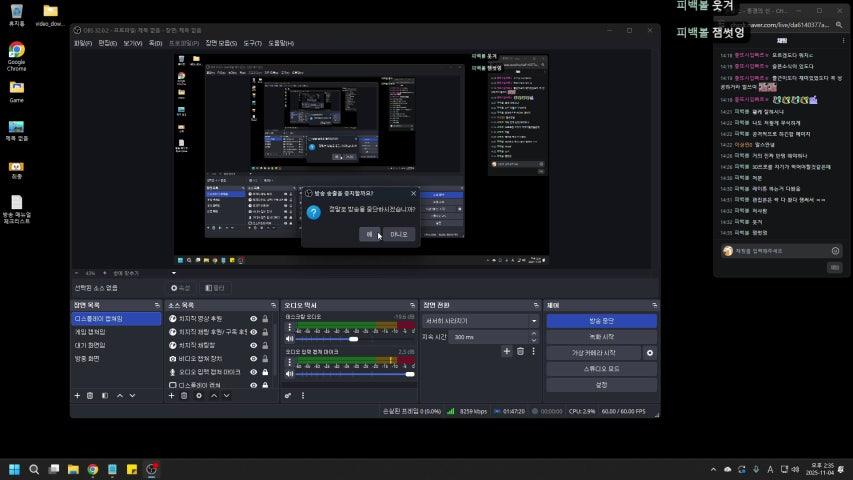Viewport: 853px width, 480px height.
Task: Click the 녹화 시작 button
Action: tap(600, 337)
